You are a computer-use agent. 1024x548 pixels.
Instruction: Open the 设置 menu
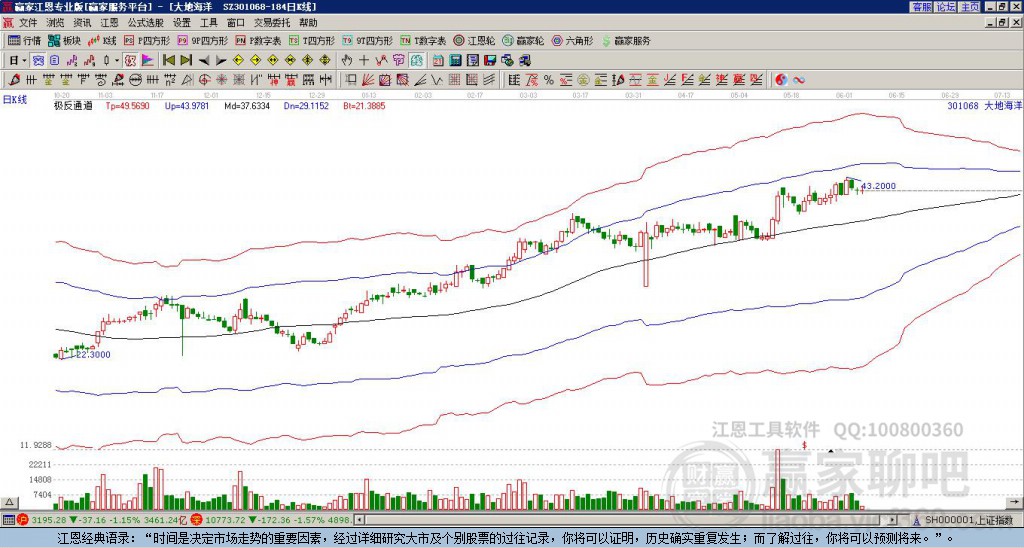182,23
